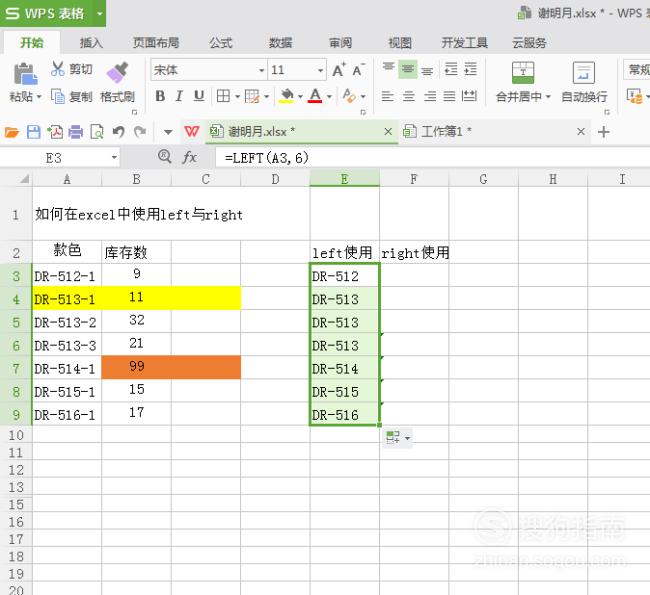The image size is (650, 595).
Task: Open the 公式 (Formulas) ribbon tab
Action: (220, 43)
